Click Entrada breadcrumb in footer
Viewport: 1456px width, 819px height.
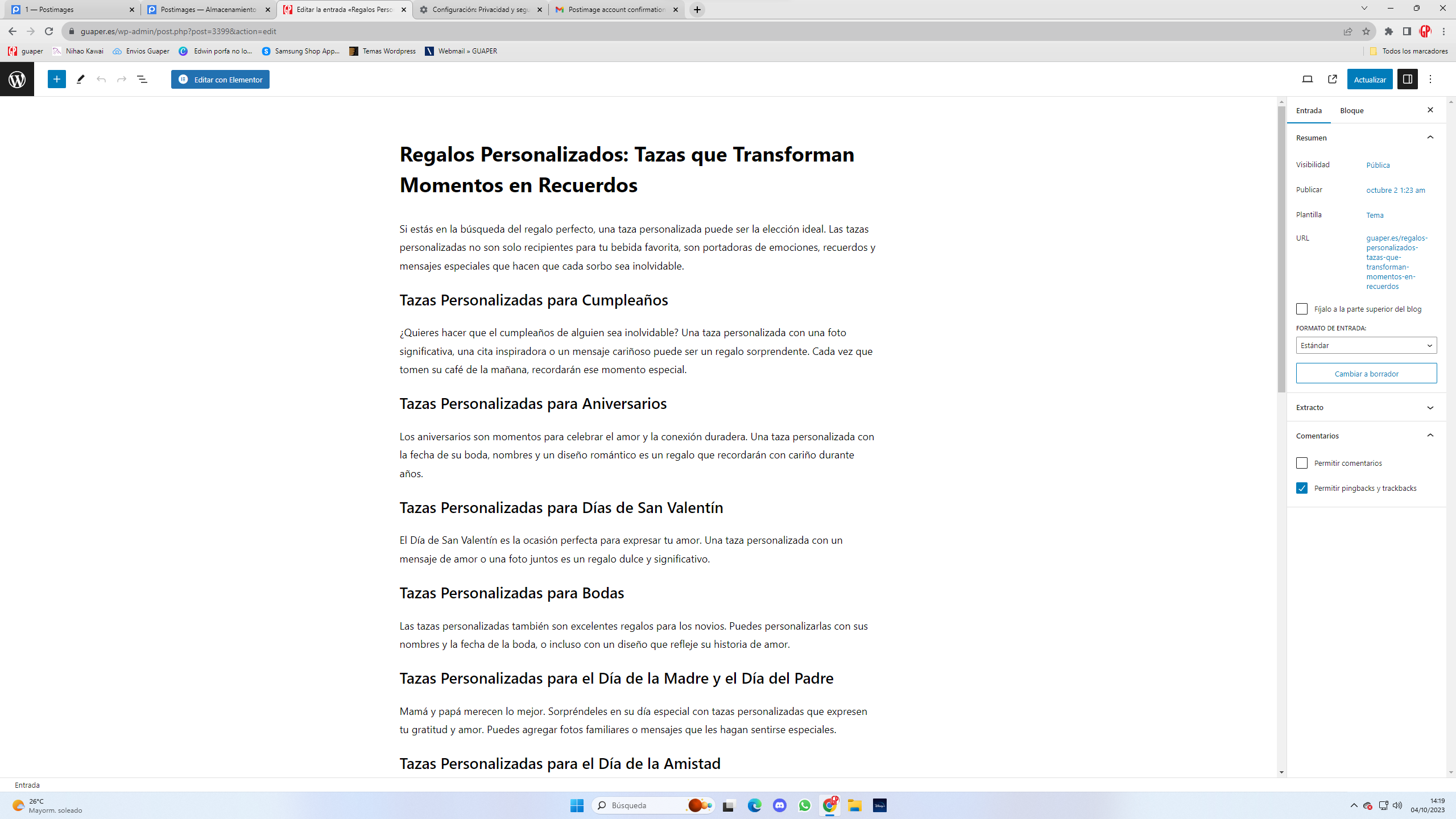click(x=27, y=785)
